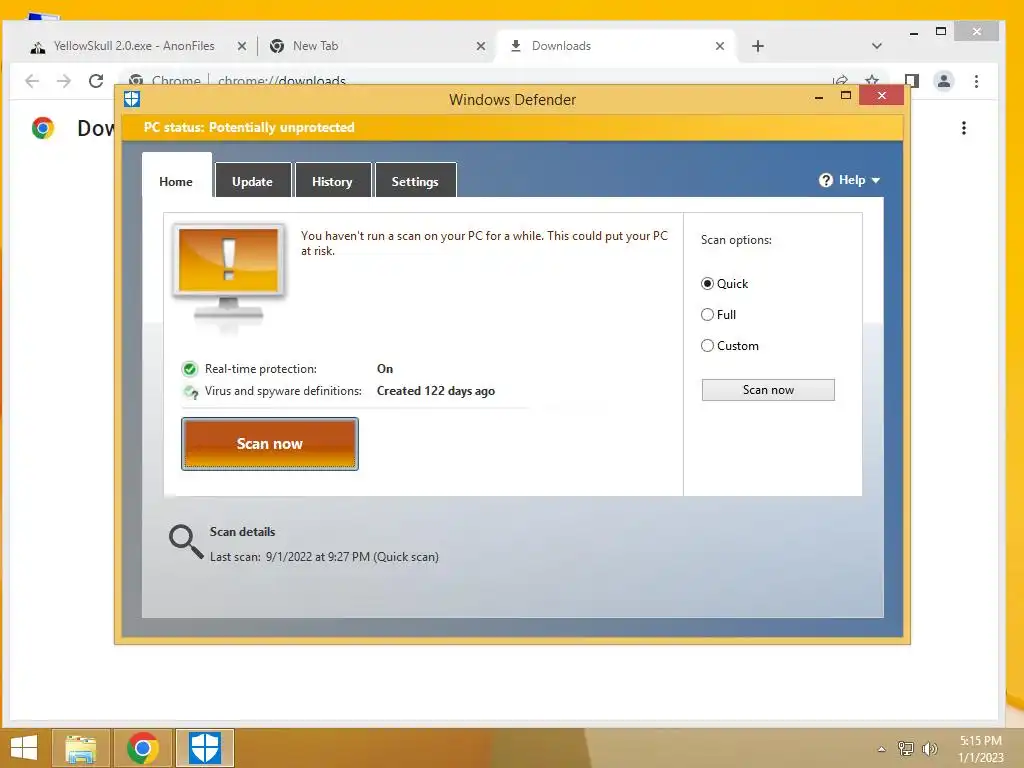Open the Windows Start button
Image resolution: width=1024 pixels, height=768 pixels.
click(x=24, y=748)
